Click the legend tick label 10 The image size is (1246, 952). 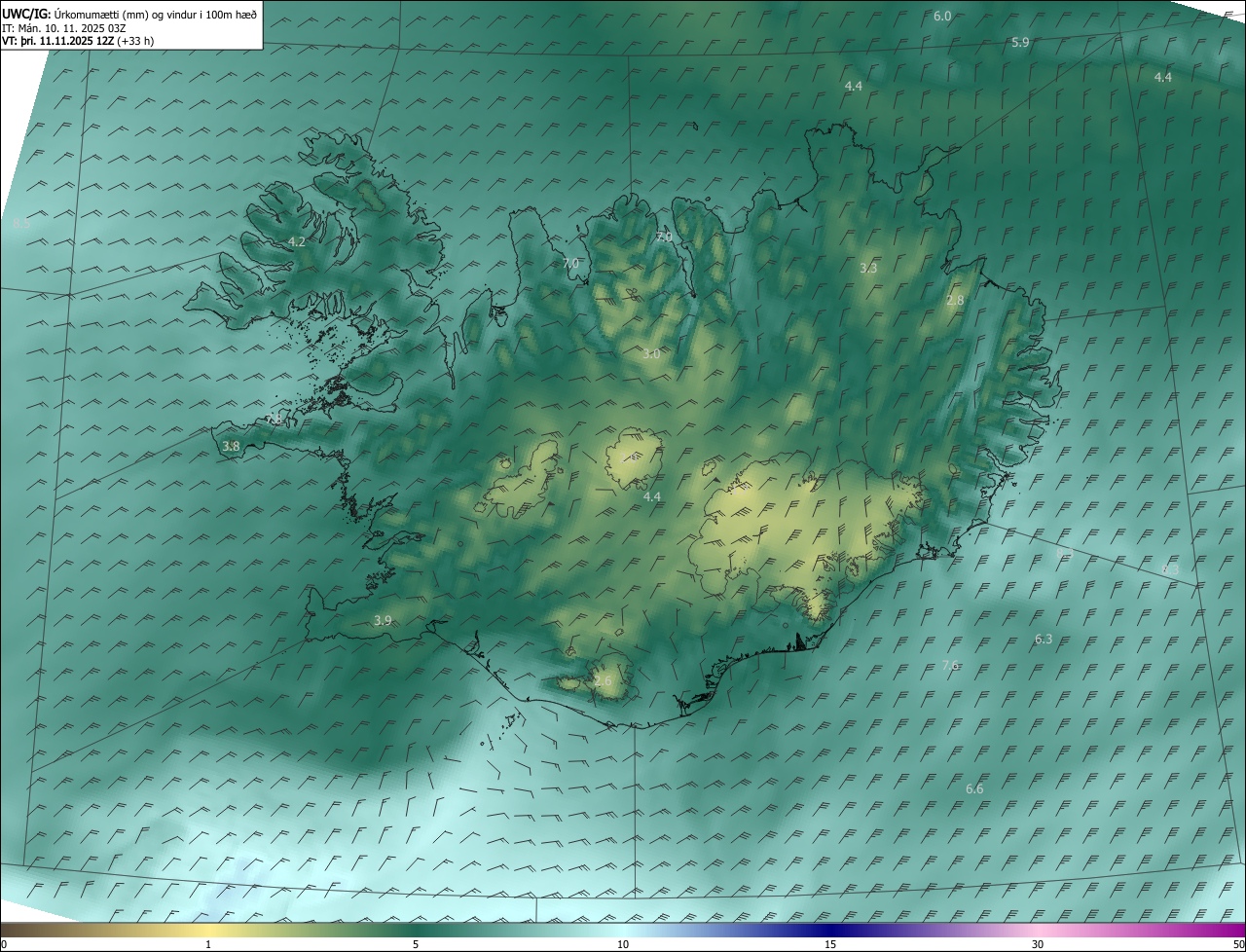[623, 944]
